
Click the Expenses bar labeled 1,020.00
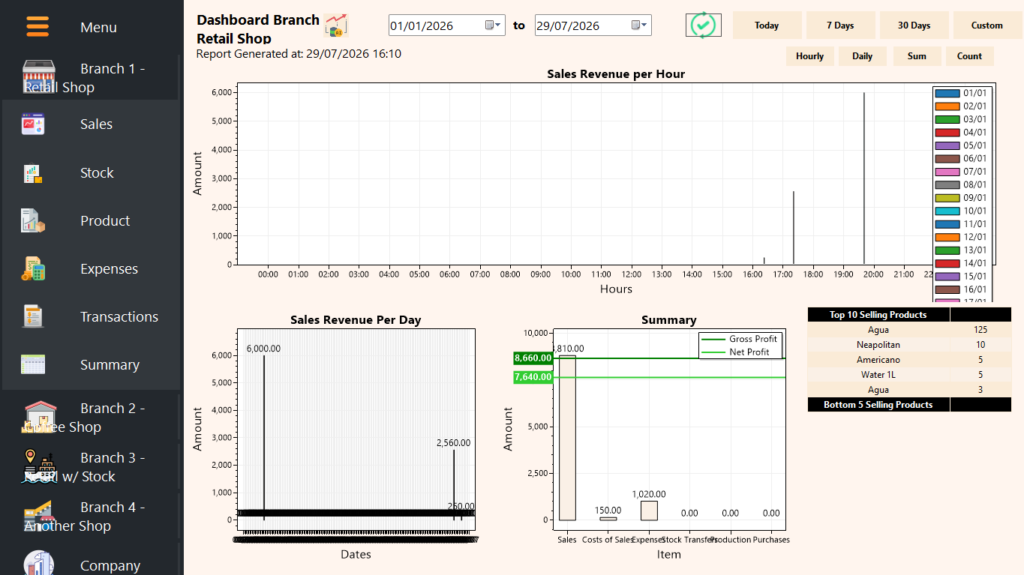pyautogui.click(x=649, y=510)
